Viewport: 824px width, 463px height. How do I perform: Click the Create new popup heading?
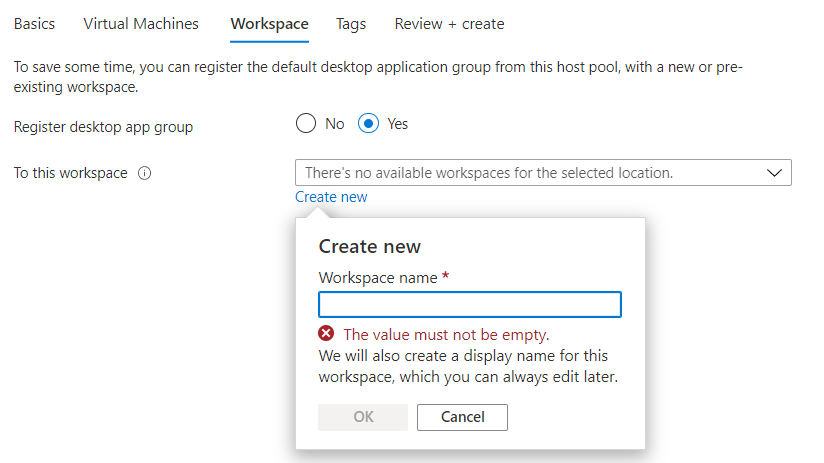pyautogui.click(x=369, y=246)
